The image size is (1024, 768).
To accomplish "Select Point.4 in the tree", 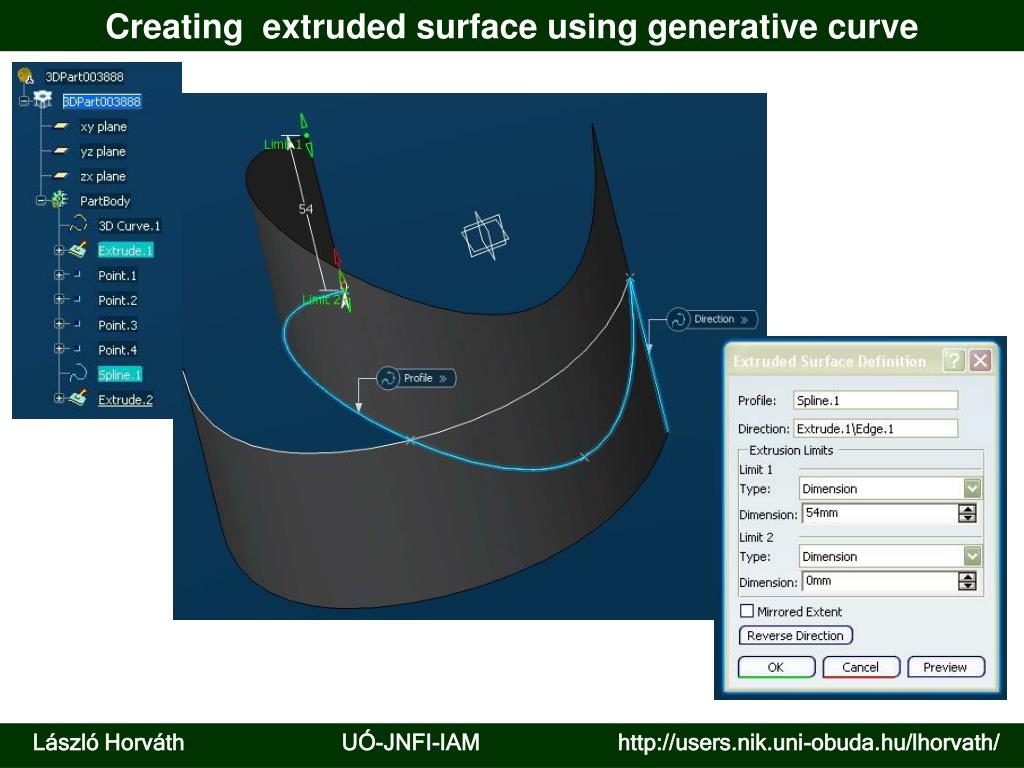I will click(x=118, y=350).
